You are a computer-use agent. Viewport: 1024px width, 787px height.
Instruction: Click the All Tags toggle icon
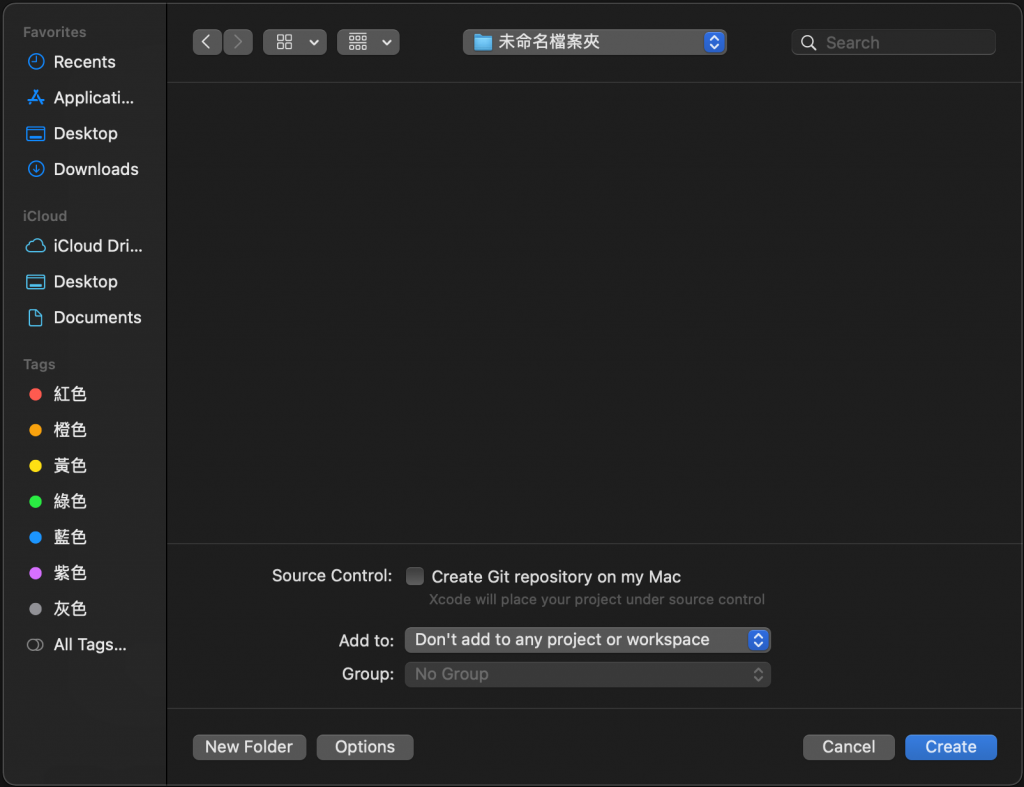[35, 645]
